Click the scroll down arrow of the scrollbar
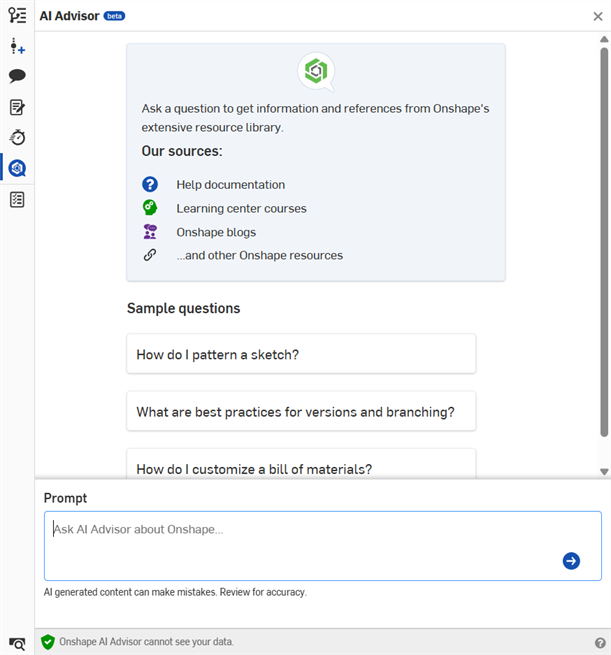 point(604,471)
